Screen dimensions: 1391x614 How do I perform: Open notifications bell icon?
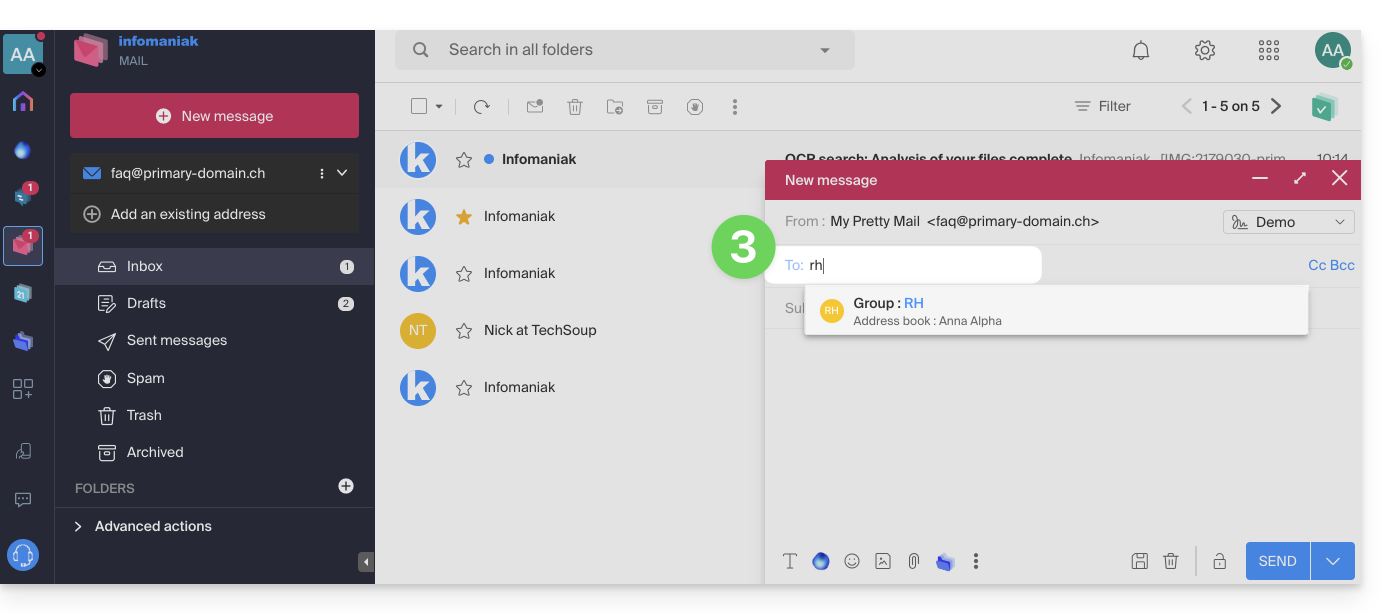coord(1141,50)
